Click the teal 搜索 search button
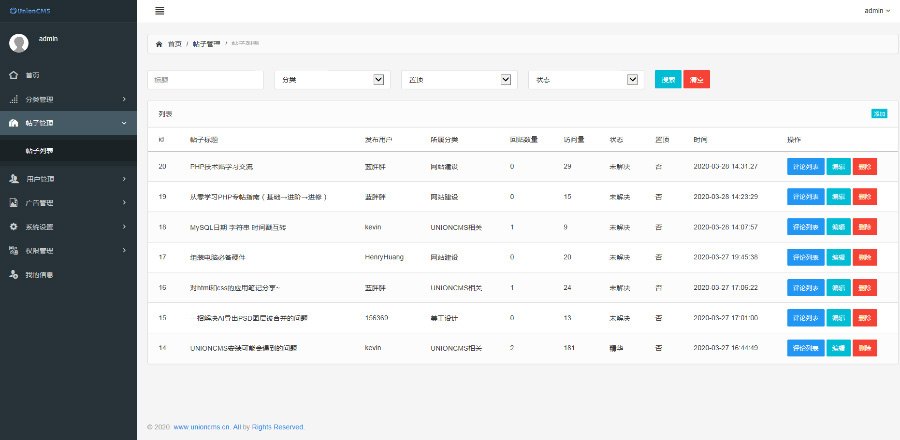The image size is (900, 440). (x=668, y=80)
